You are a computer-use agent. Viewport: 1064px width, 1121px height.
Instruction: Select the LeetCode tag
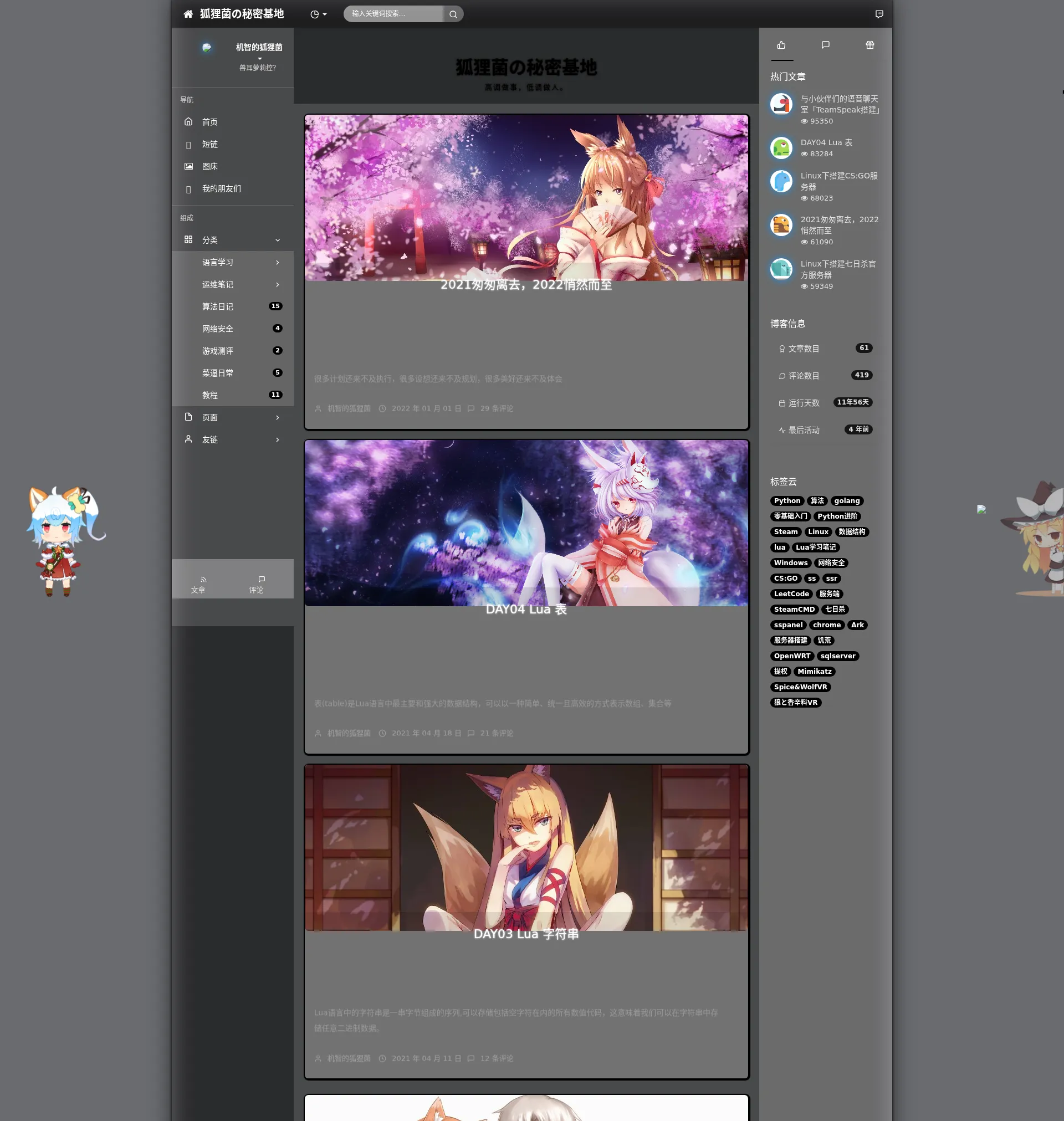point(791,594)
